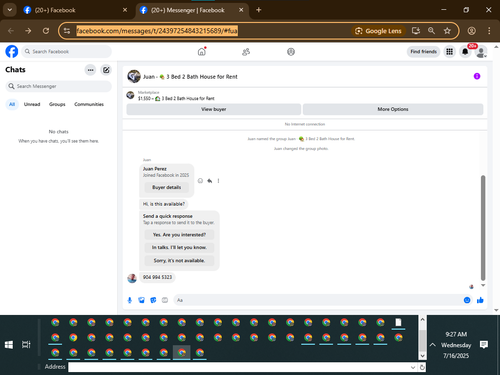This screenshot has width=500, height=375.
Task: Choose a sticker icon in composer
Action: coord(153,300)
